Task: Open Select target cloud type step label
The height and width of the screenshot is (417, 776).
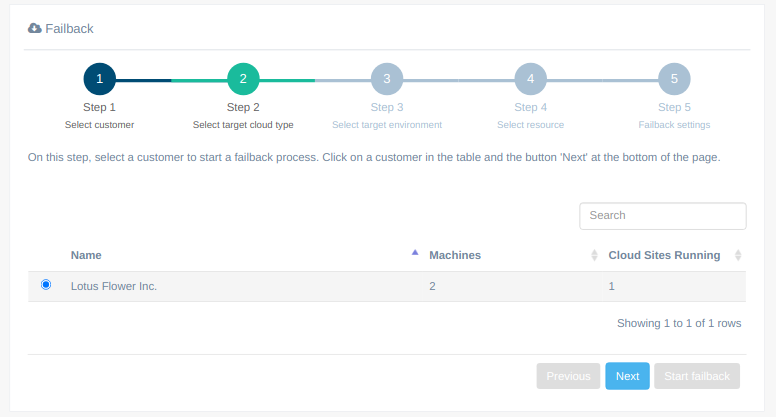Action: 243,125
